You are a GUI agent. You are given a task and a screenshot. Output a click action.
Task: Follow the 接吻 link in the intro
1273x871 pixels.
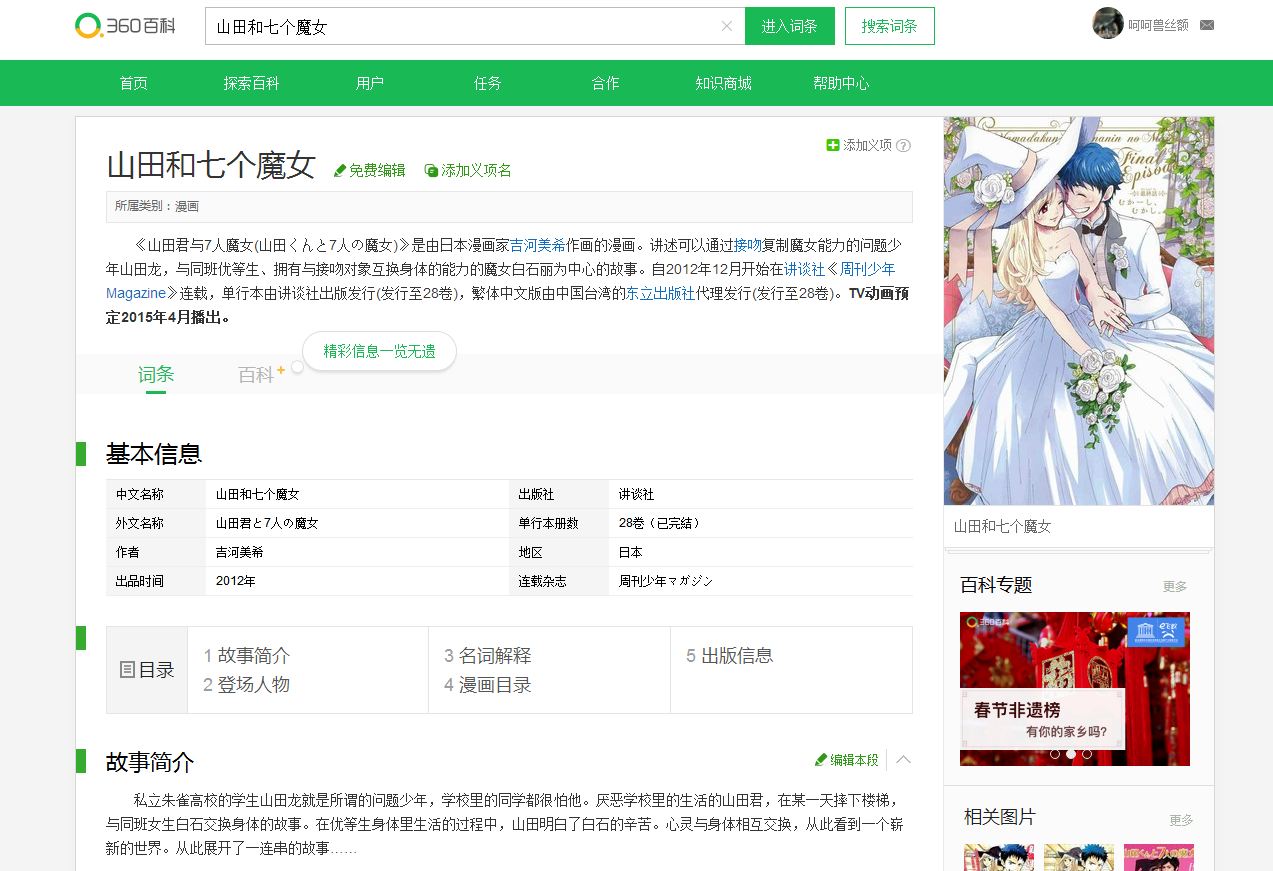748,245
